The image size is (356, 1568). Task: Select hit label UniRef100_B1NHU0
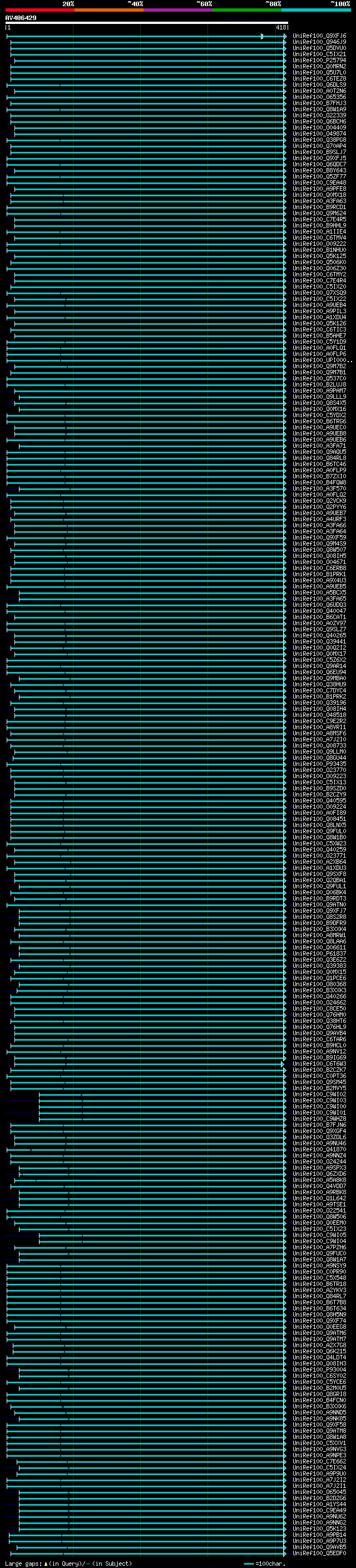click(319, 250)
